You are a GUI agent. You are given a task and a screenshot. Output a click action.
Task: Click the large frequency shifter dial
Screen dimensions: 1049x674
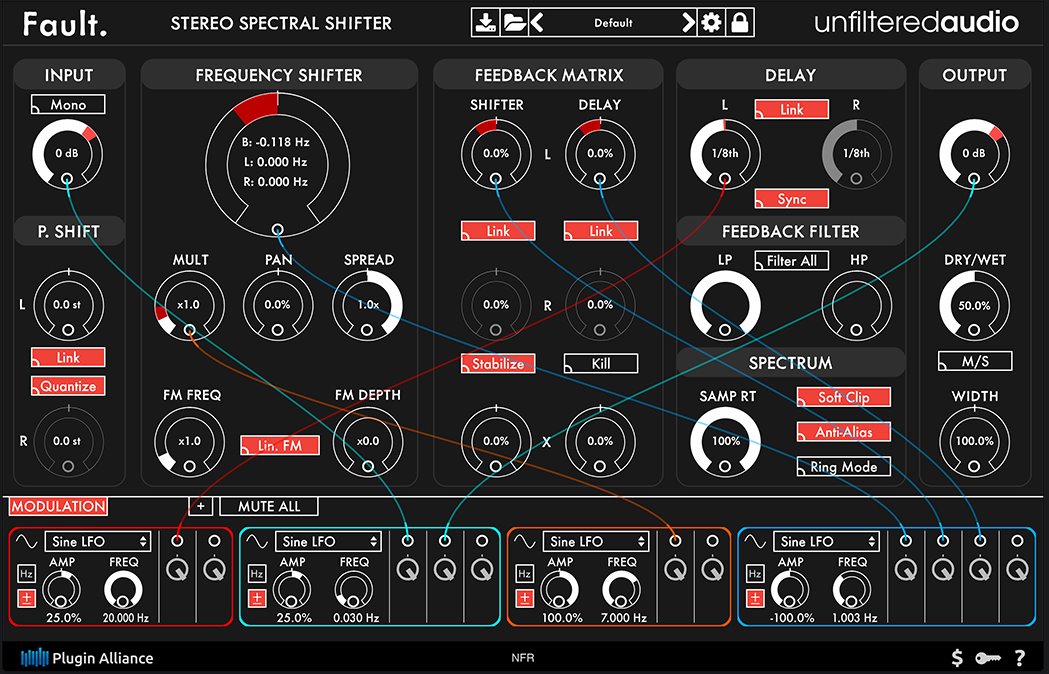[x=277, y=163]
